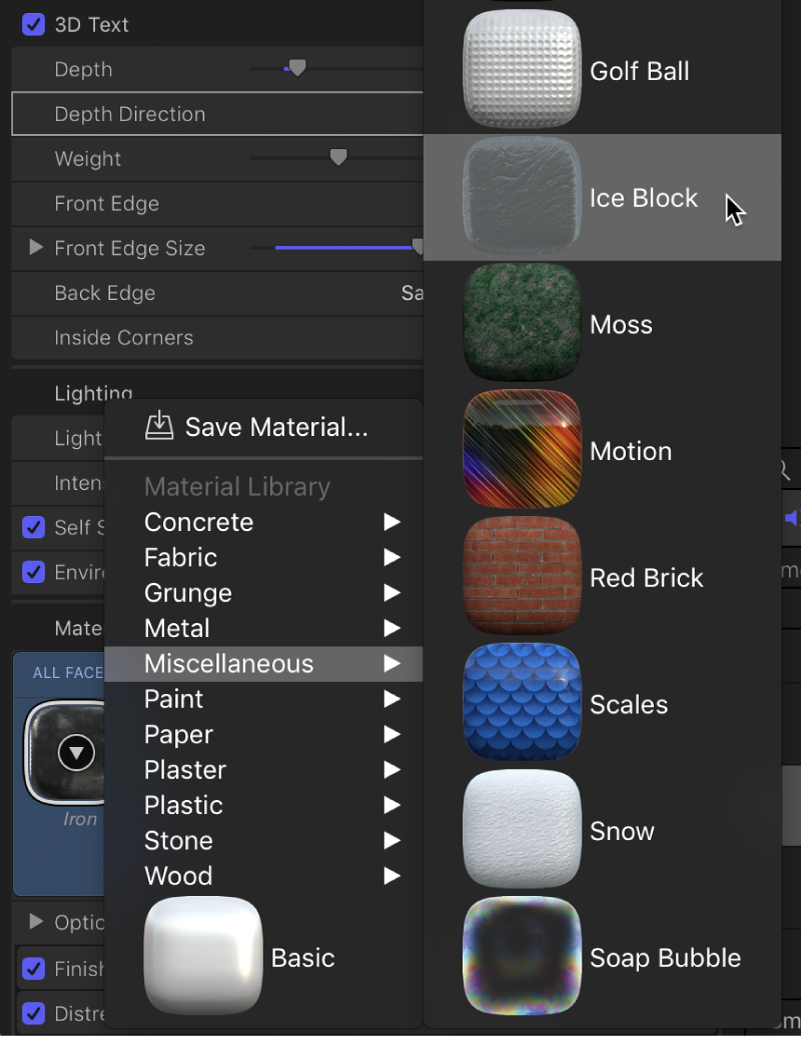Click the blue speaker icon on right edge
This screenshot has height=1037, width=801.
[x=792, y=518]
